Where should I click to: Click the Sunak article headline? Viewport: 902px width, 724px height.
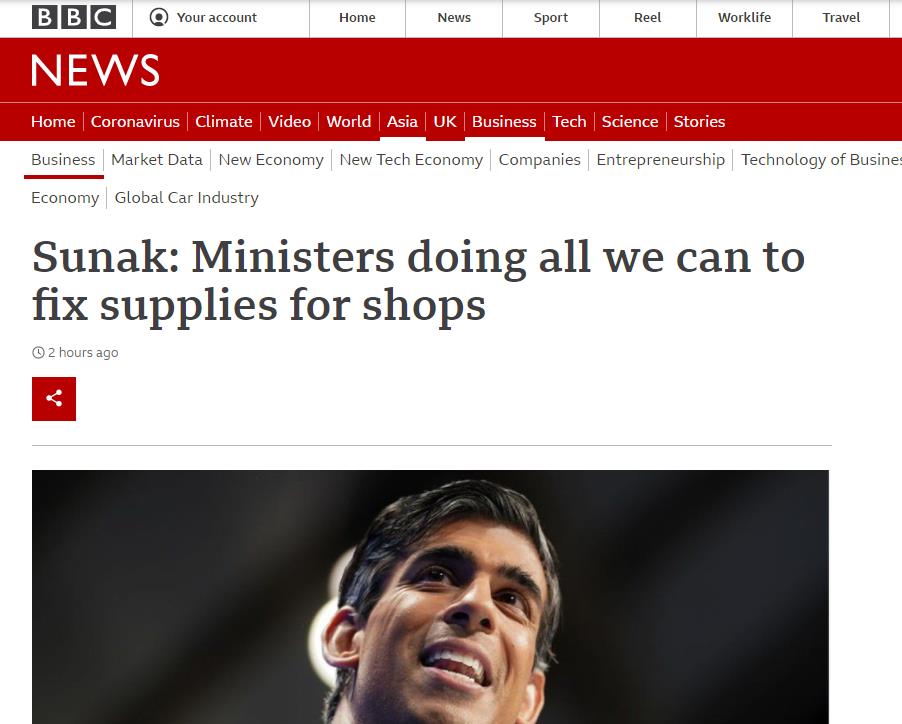click(x=418, y=281)
